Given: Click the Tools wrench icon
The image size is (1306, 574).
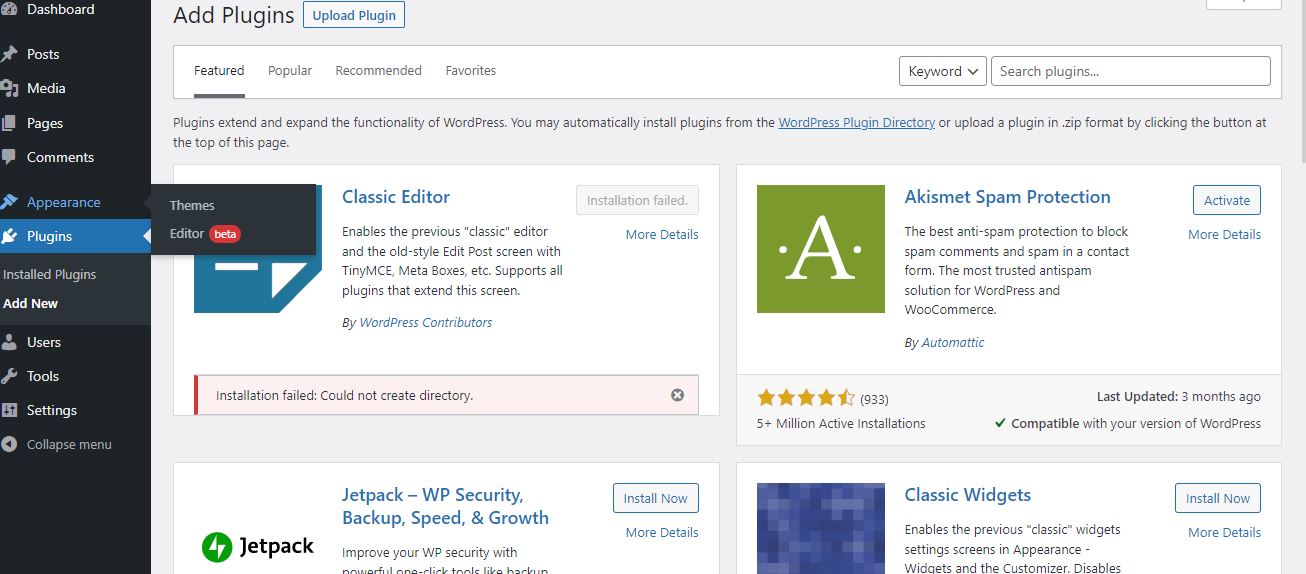Looking at the screenshot, I should pos(9,376).
